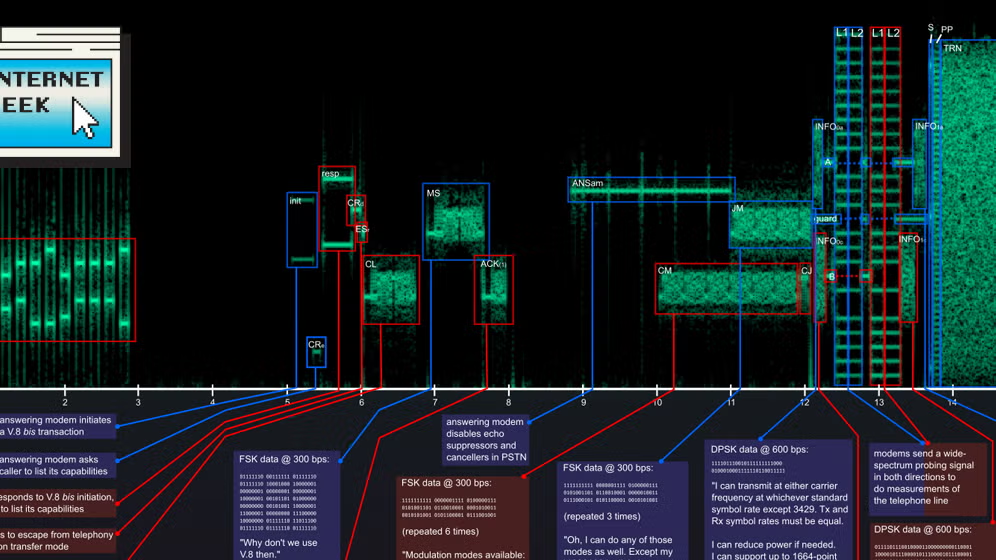Select the 'ANSam' tone bar
This screenshot has width=996, height=560.
point(651,189)
